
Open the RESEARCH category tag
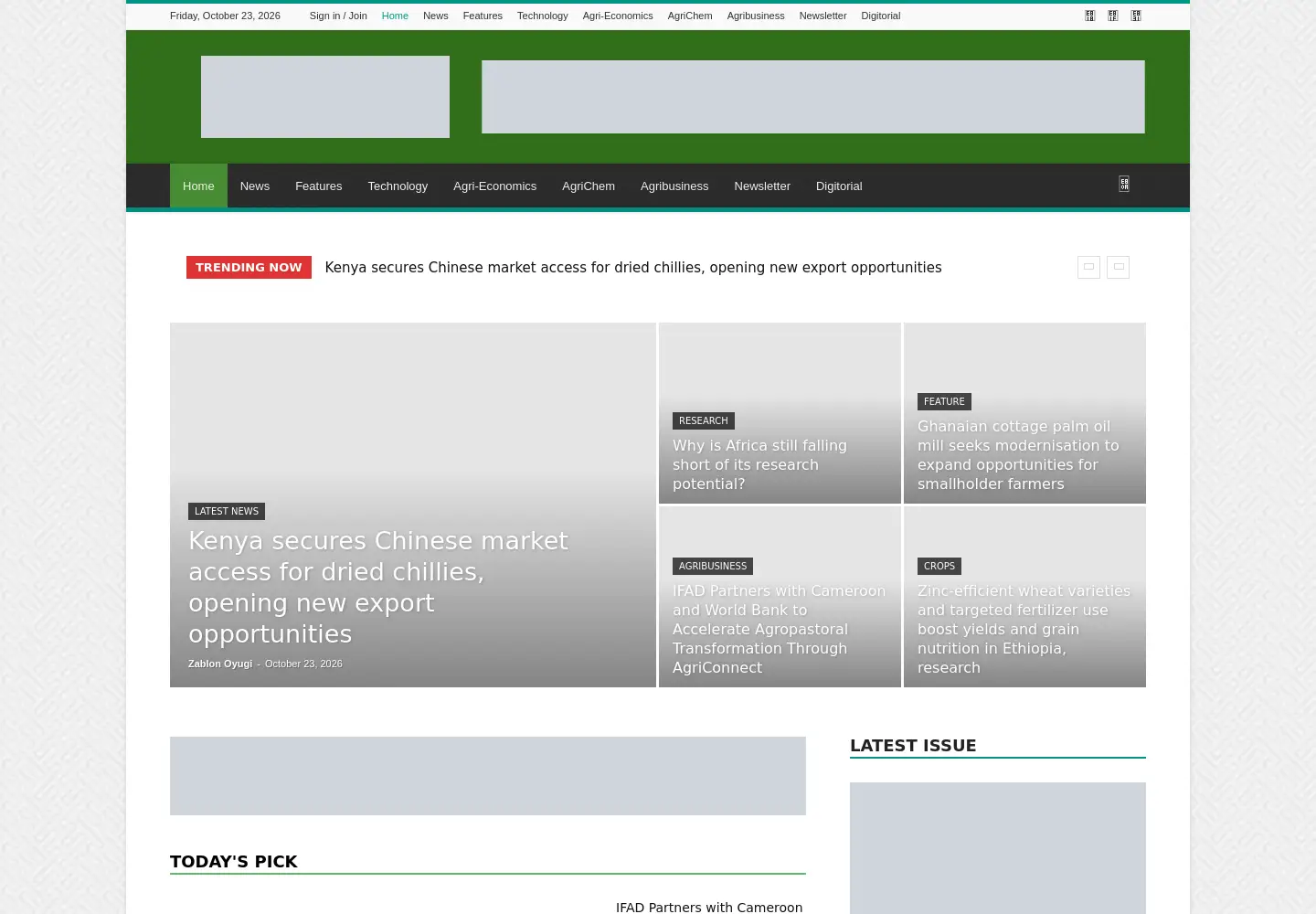704,420
